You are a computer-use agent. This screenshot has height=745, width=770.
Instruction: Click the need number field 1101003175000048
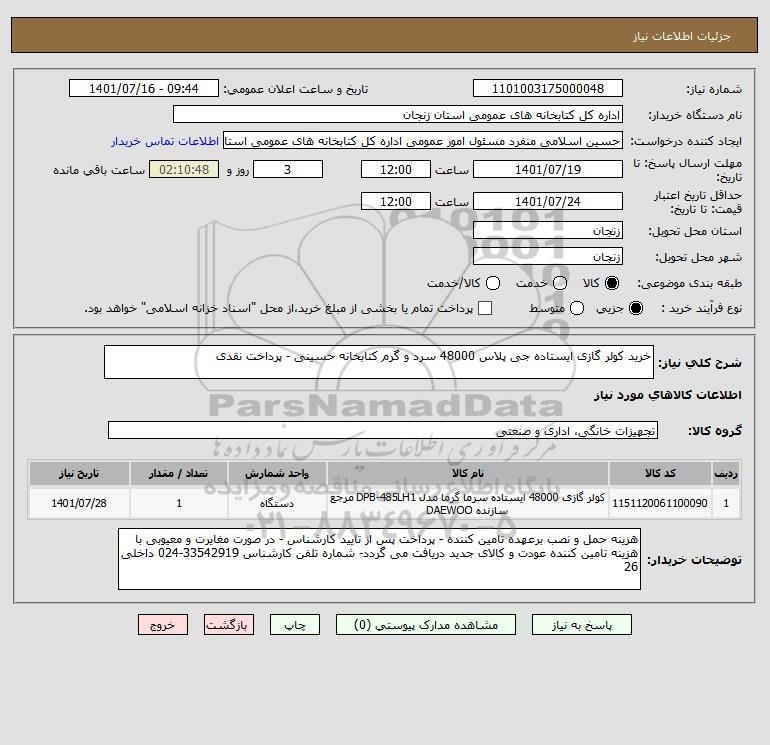click(x=548, y=88)
